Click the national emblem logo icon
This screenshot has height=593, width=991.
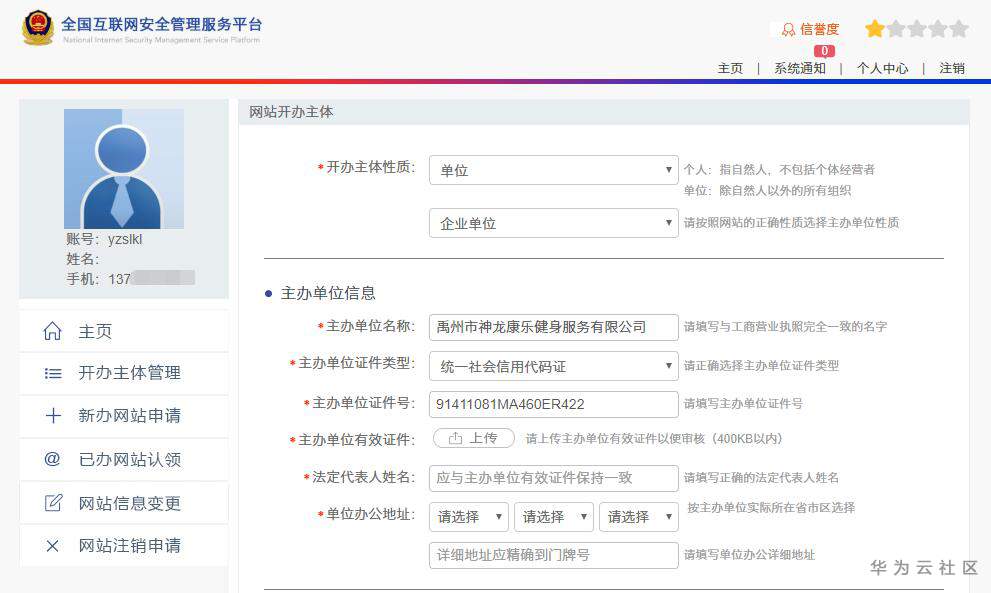pos(38,28)
